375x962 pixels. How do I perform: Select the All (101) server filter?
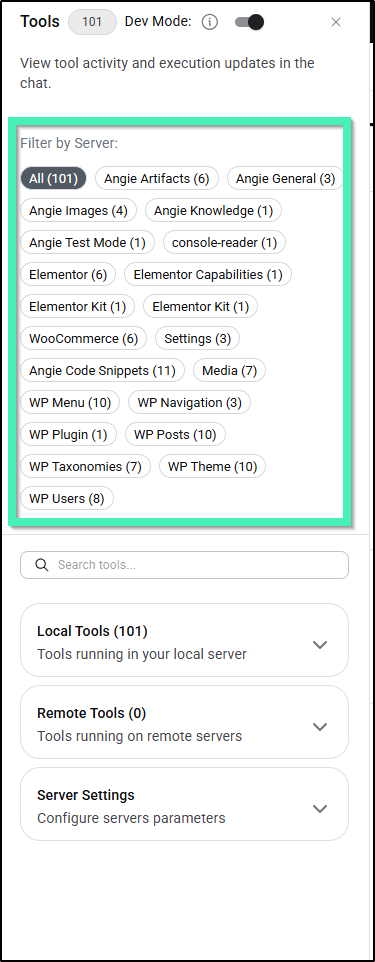tap(53, 179)
